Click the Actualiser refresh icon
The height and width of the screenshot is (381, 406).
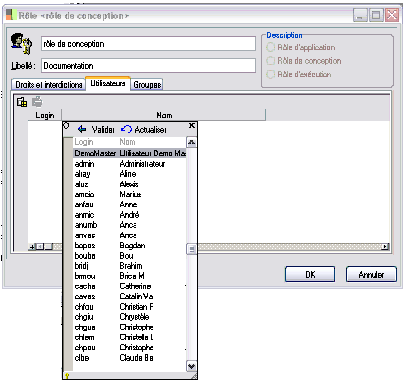[126, 129]
